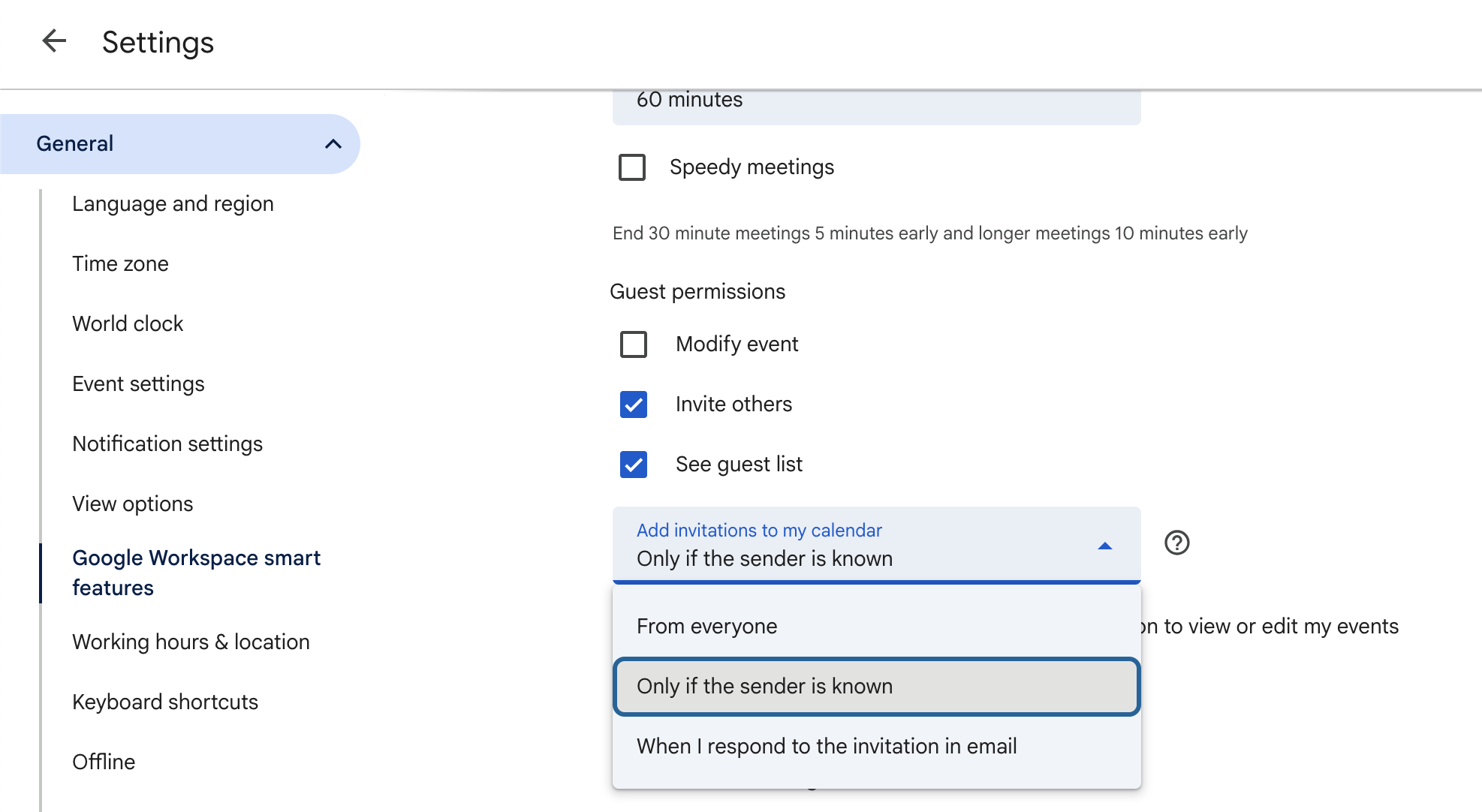
Task: Collapse the General section chevron
Action: [x=333, y=144]
